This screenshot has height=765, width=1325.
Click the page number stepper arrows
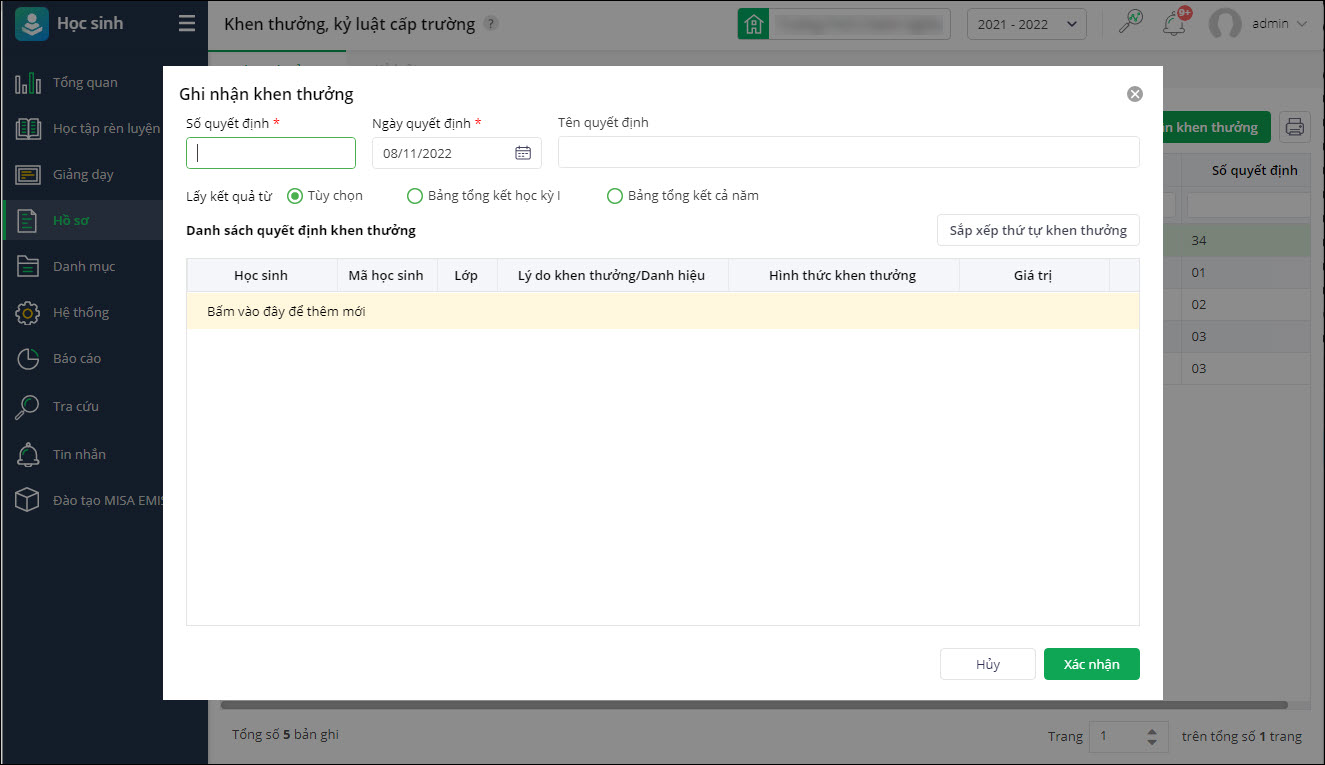tap(1152, 737)
